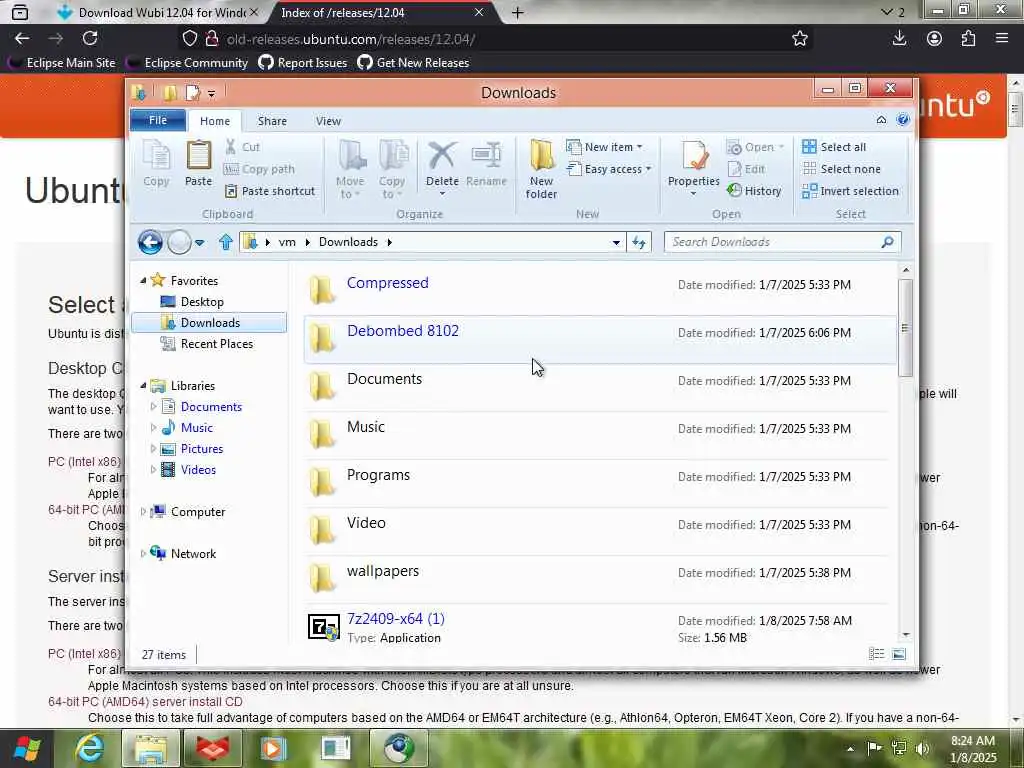Click History in the Open group
The width and height of the screenshot is (1024, 768).
(754, 191)
